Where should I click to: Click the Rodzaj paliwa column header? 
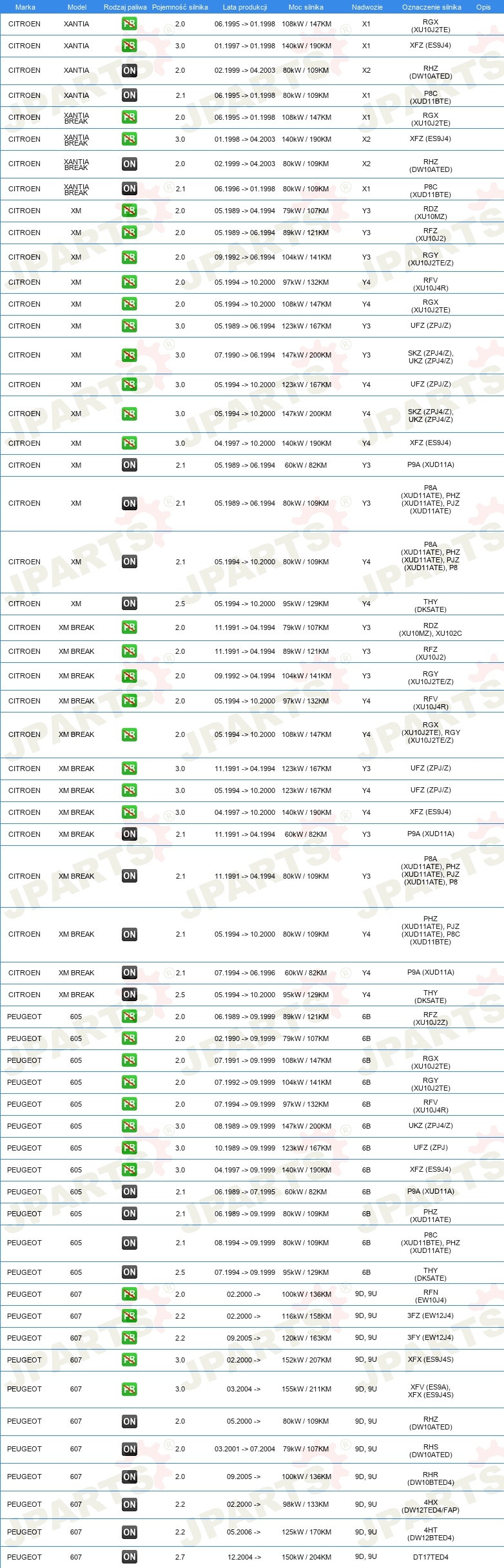[x=125, y=7]
